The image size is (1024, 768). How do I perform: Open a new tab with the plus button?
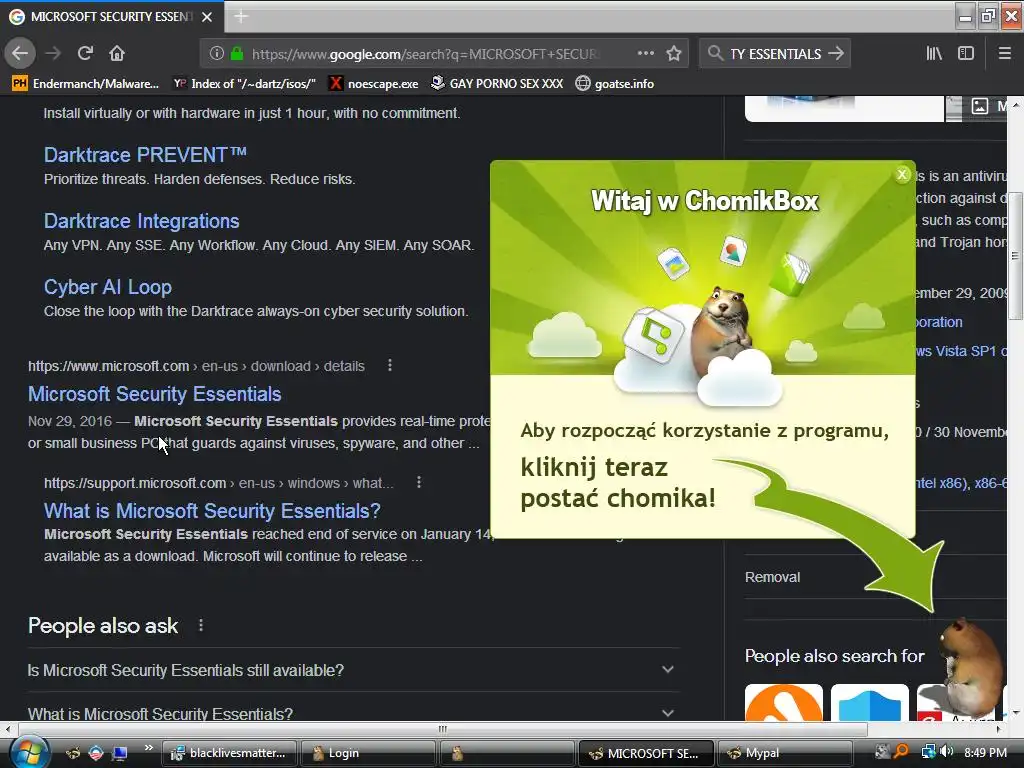coord(241,16)
